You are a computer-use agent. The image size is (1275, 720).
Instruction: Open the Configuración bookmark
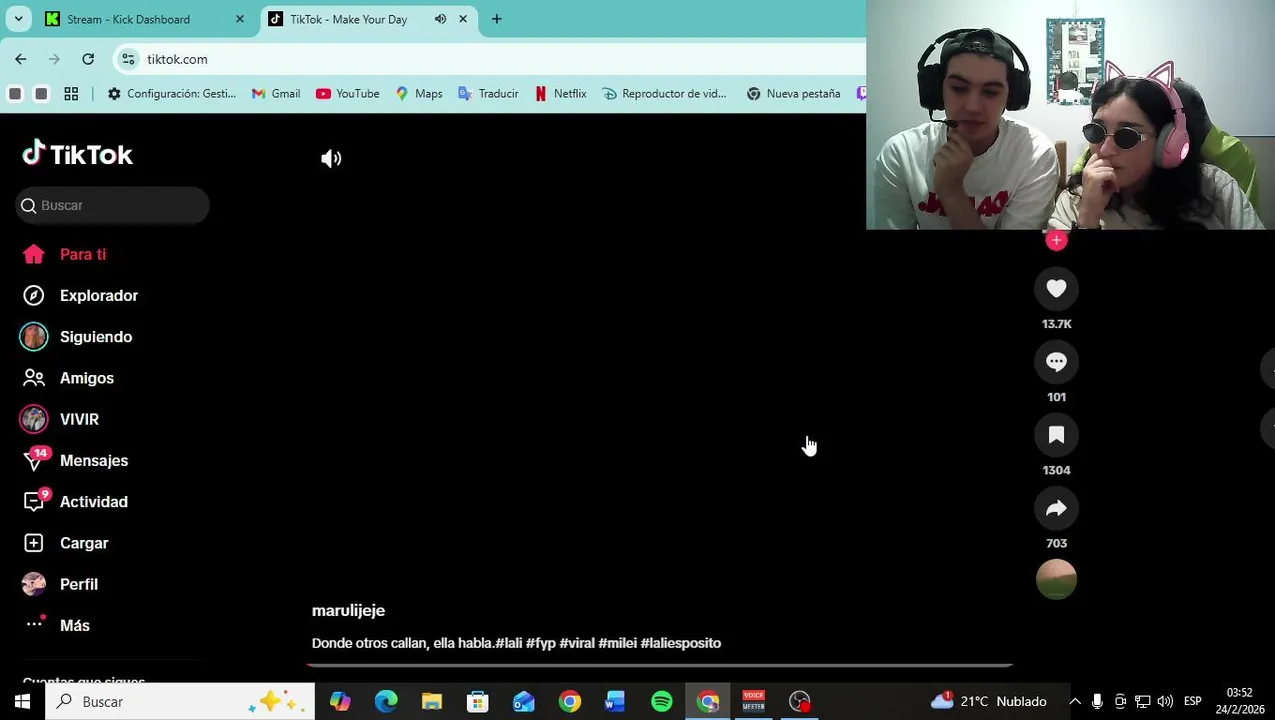(x=171, y=94)
